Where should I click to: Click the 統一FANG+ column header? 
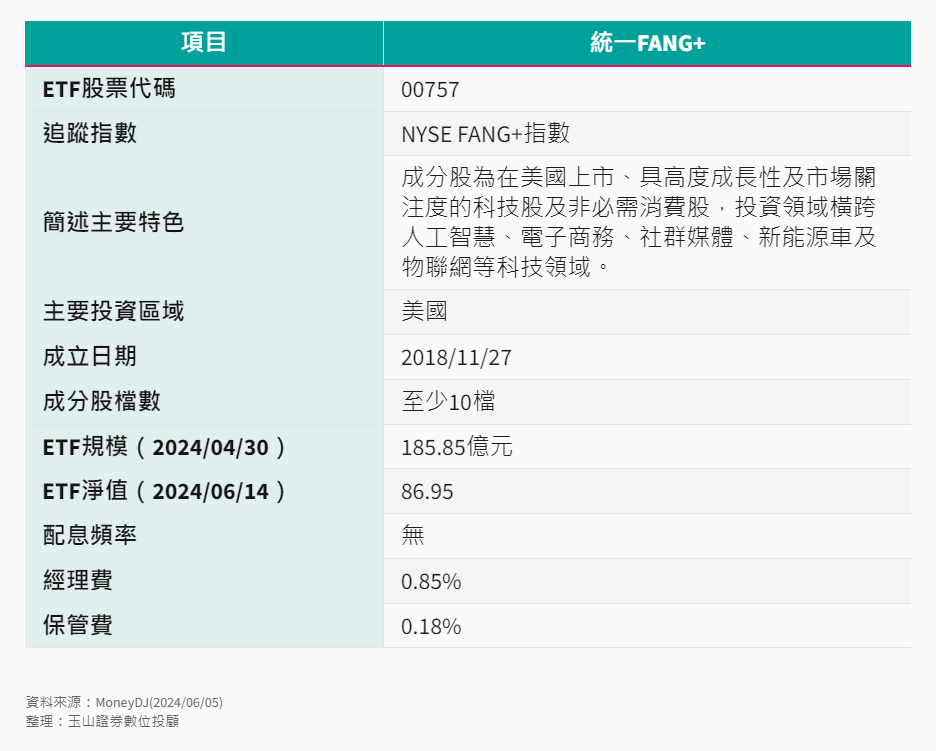[x=648, y=43]
